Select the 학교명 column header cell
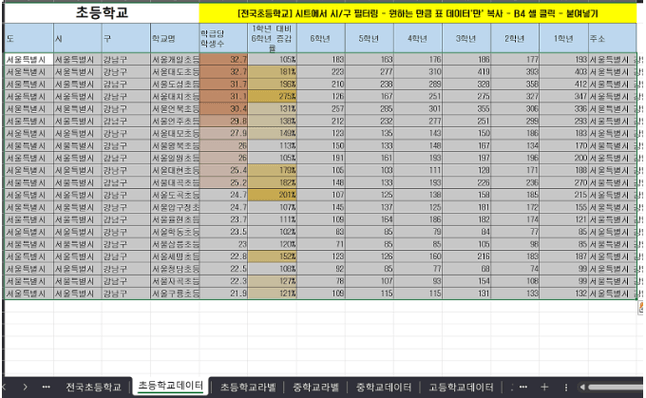The width and height of the screenshot is (646, 398). click(x=175, y=38)
